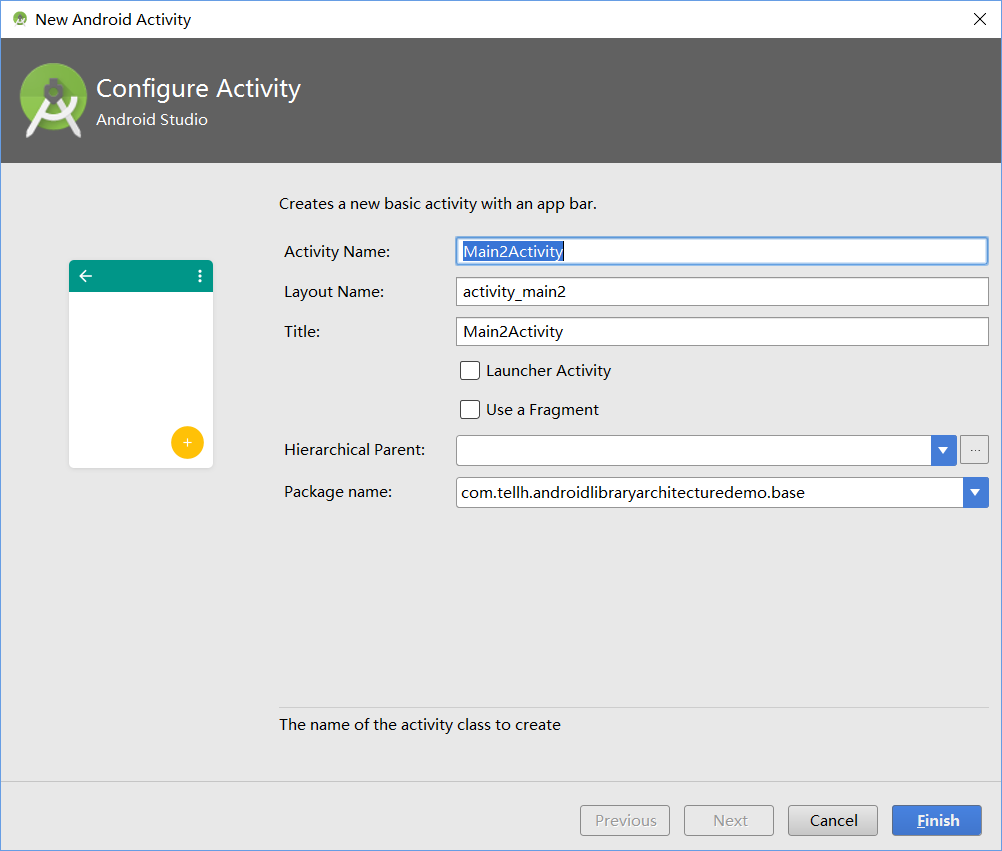Click the Cancel button
This screenshot has height=851, width=1002.
coord(833,821)
